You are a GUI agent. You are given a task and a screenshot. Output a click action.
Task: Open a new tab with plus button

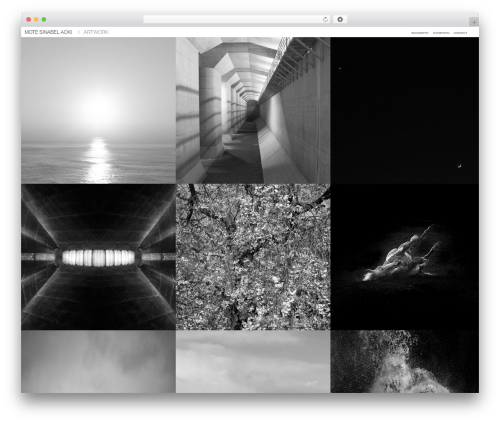tap(474, 22)
